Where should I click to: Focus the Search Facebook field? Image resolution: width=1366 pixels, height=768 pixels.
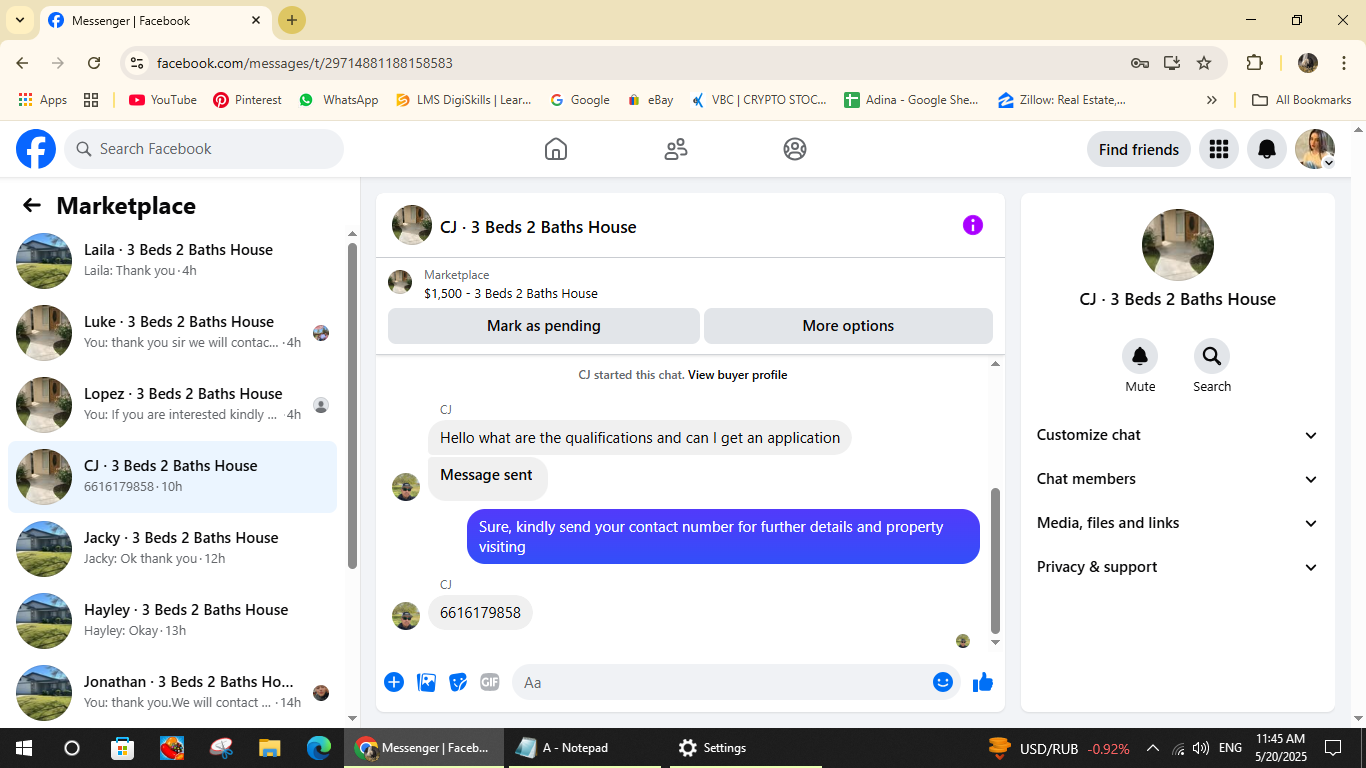[x=204, y=149]
